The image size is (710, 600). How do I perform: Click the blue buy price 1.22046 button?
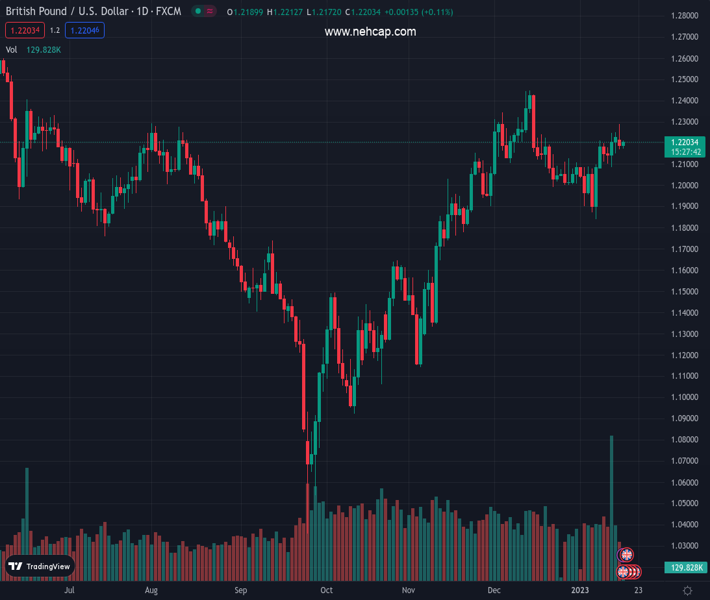tap(85, 31)
